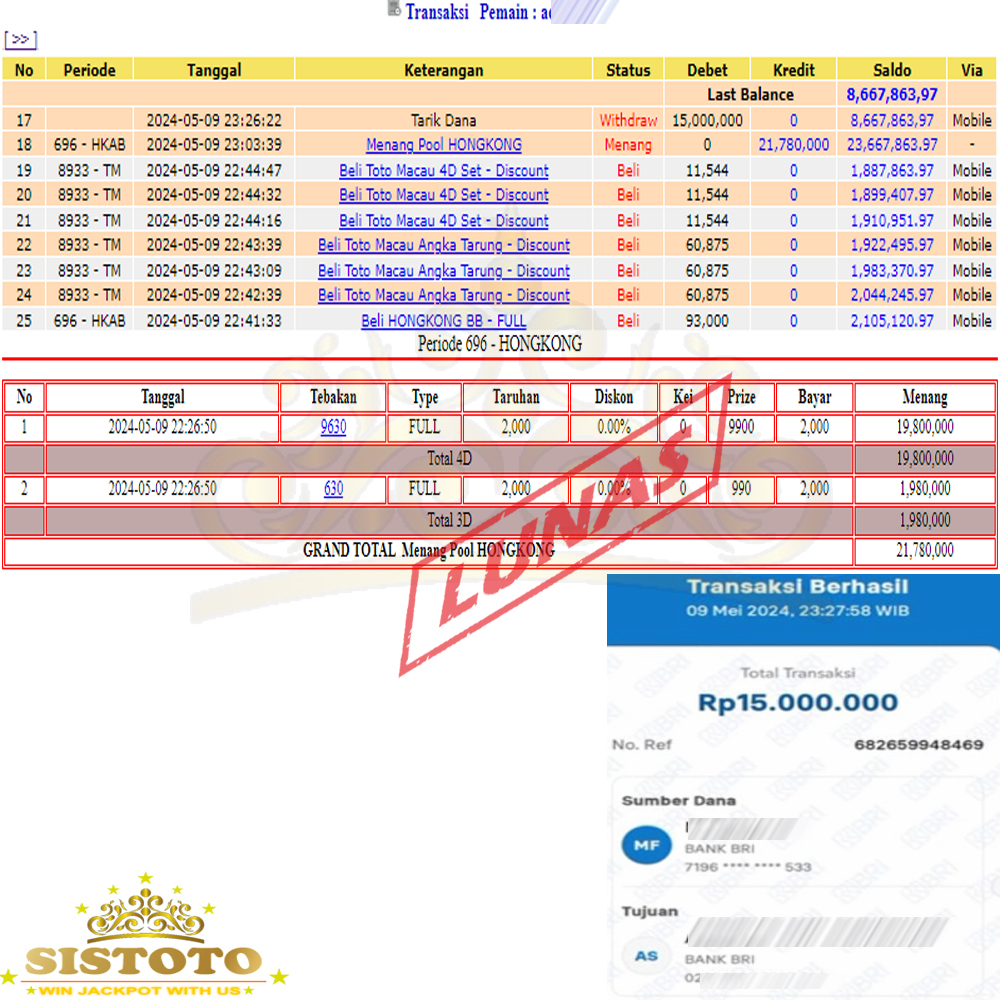Click the Transaksi Berhasil receipt header
Screen dimensions: 1000x1000
pyautogui.click(x=797, y=588)
